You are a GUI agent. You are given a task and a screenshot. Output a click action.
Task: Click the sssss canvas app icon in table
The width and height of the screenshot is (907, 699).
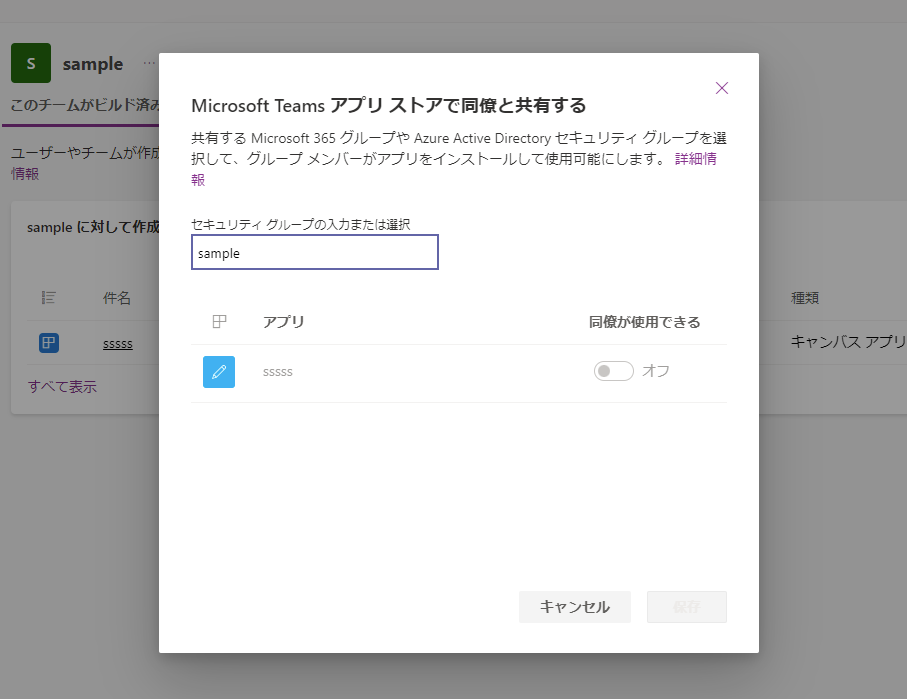(49, 343)
